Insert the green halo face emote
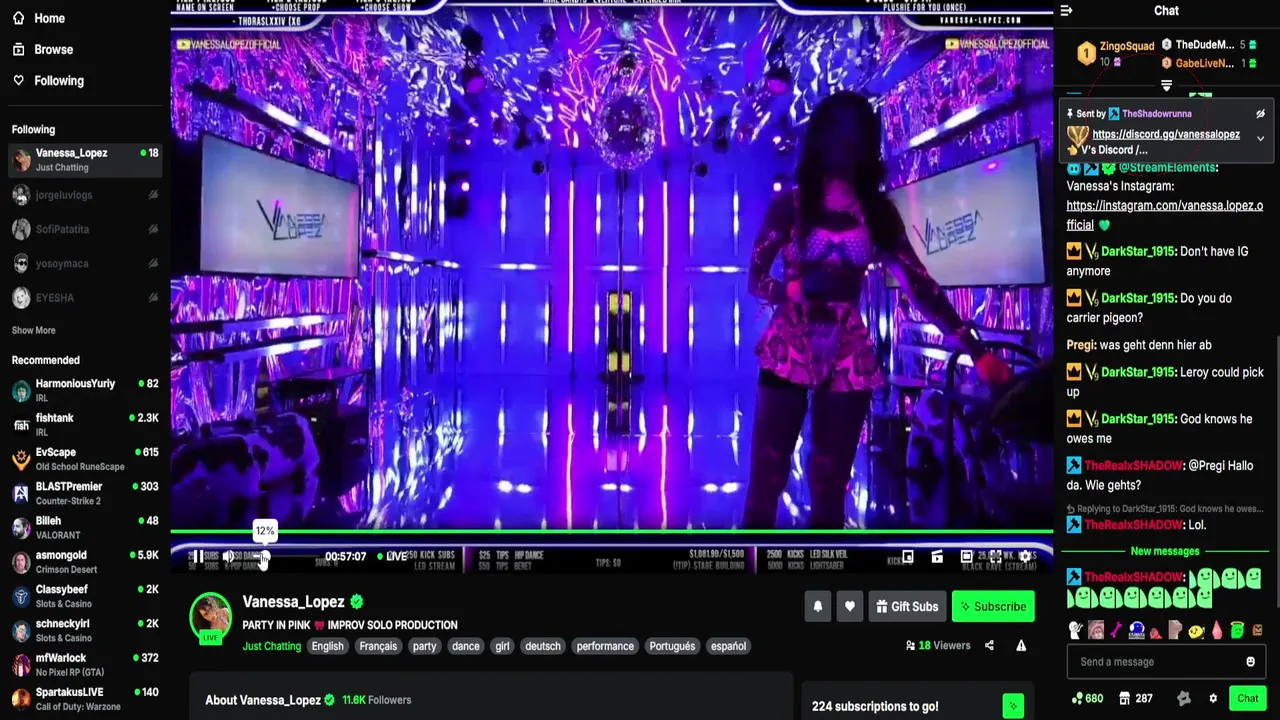The width and height of the screenshot is (1280, 720). tap(1237, 630)
